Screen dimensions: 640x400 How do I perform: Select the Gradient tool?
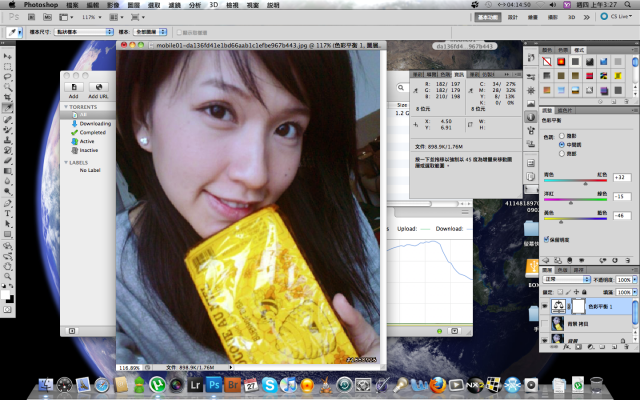pos(8,171)
